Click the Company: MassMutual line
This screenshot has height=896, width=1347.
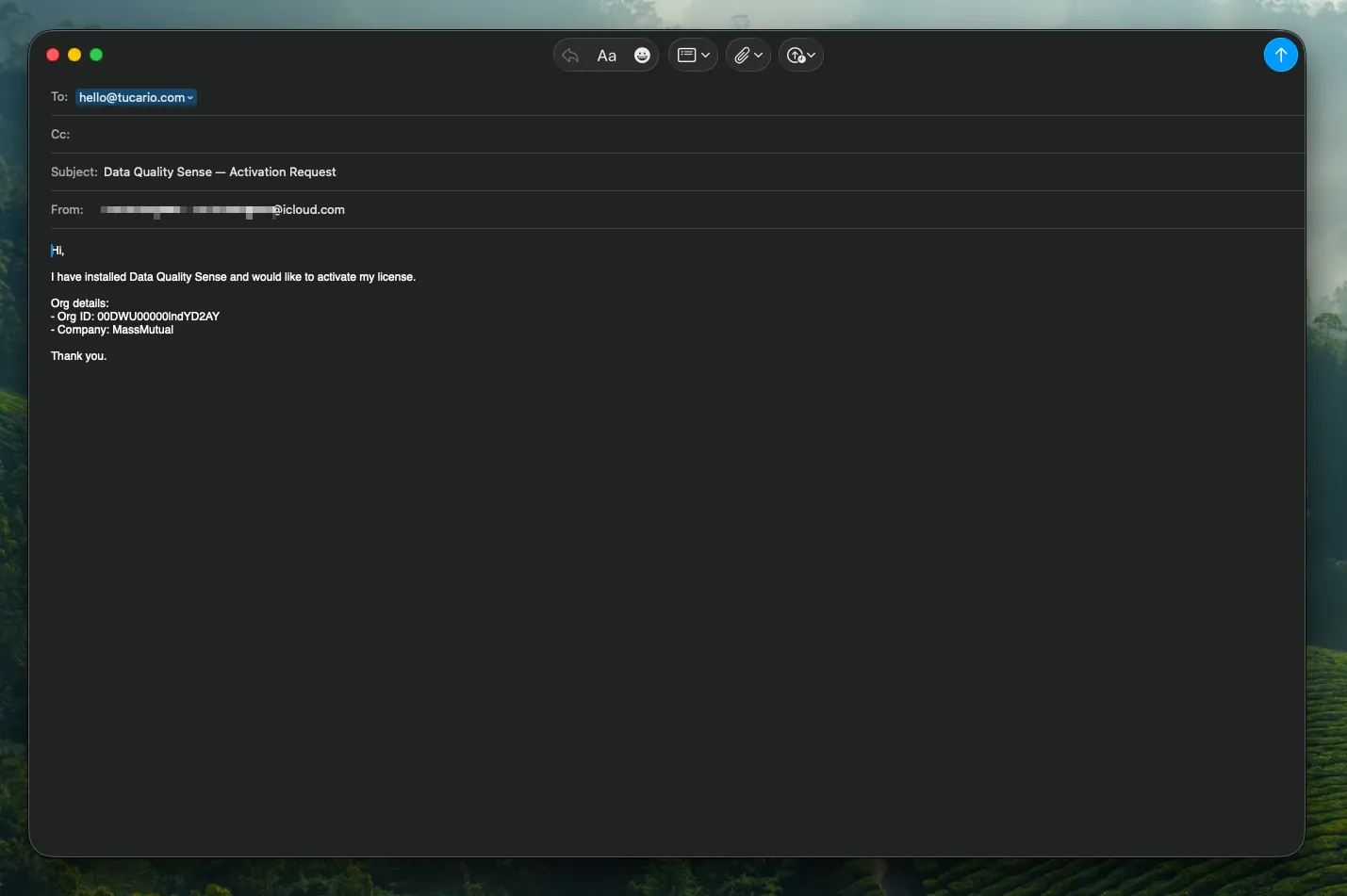pyautogui.click(x=115, y=330)
